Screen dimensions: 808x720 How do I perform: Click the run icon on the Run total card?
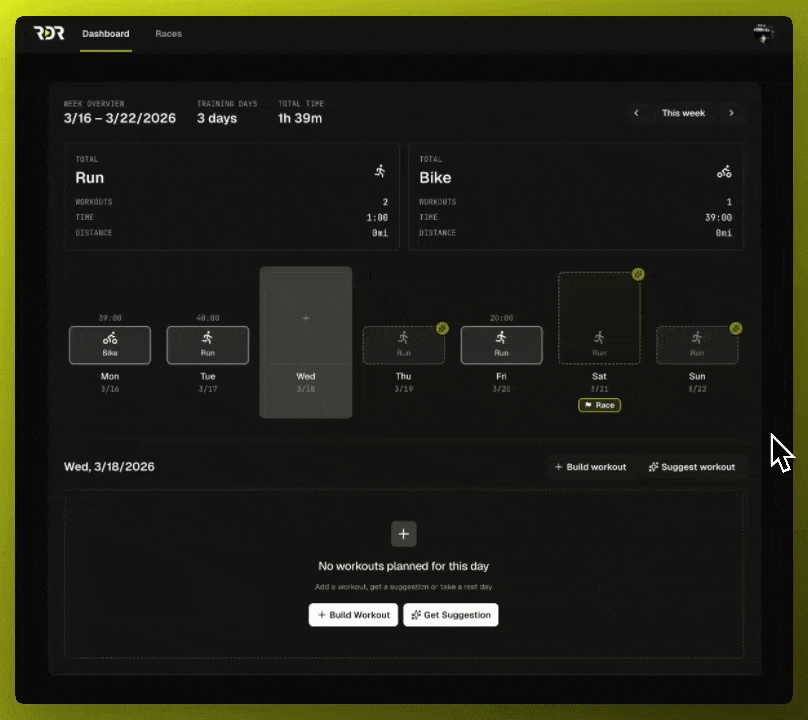(379, 170)
